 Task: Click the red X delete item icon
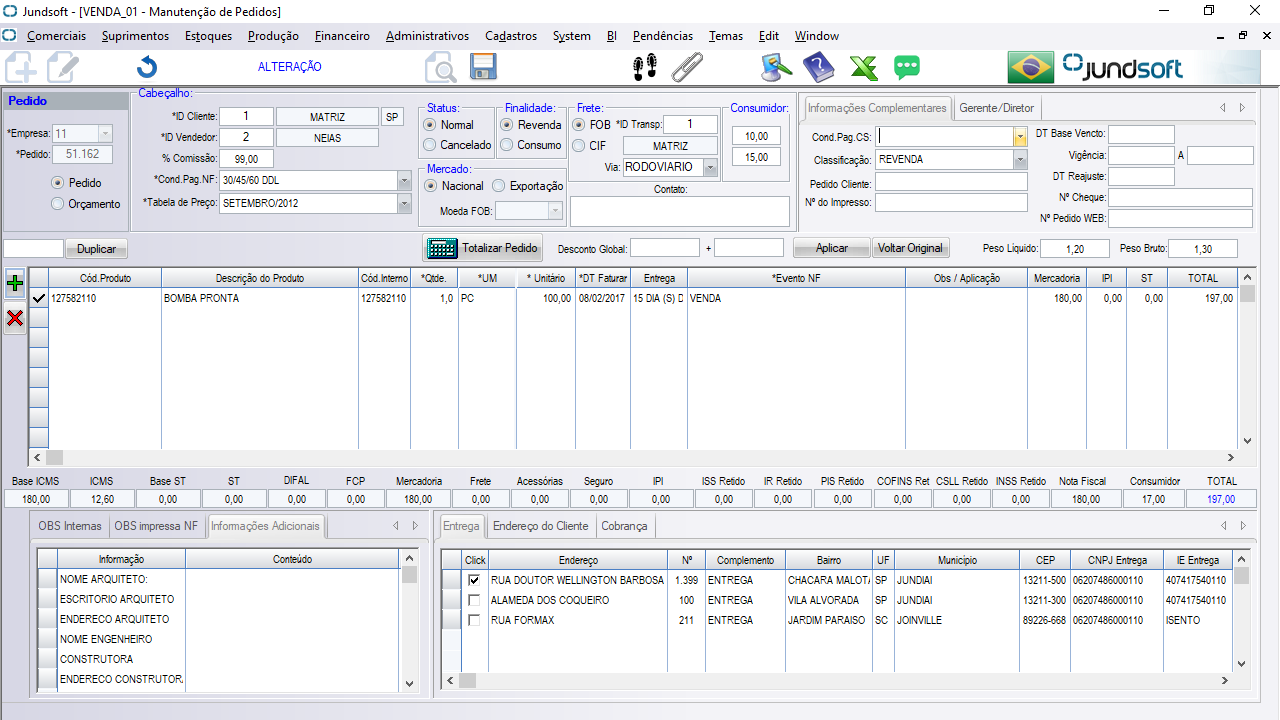[15, 318]
